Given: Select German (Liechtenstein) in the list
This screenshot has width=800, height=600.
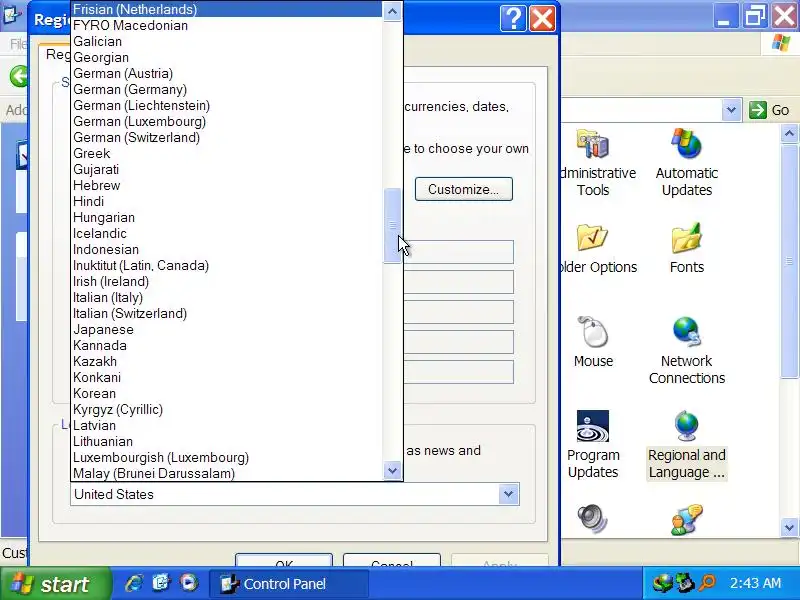Looking at the screenshot, I should (x=227, y=105).
